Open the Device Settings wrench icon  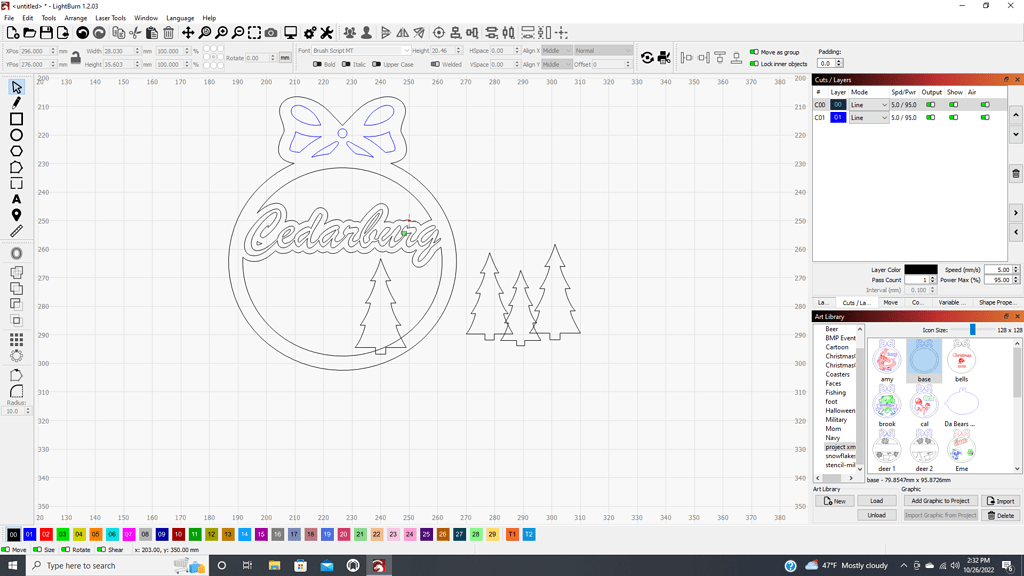click(326, 33)
